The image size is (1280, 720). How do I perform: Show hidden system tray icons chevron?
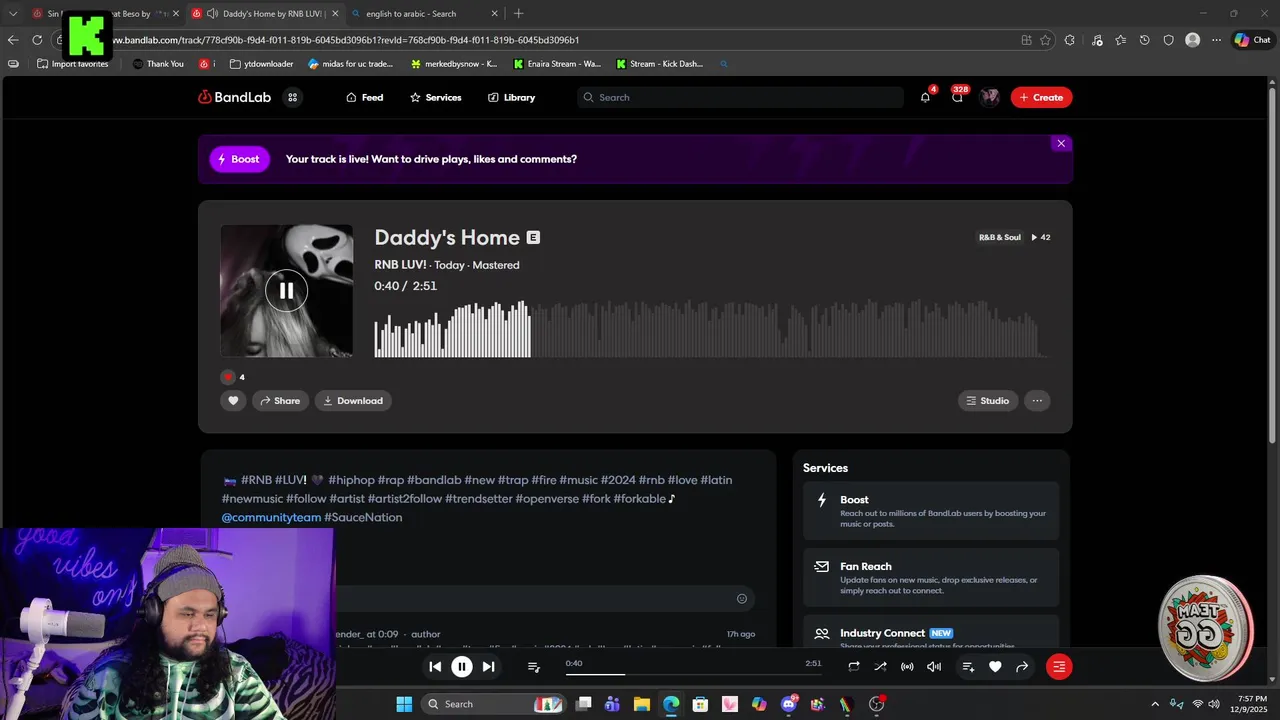(1155, 704)
